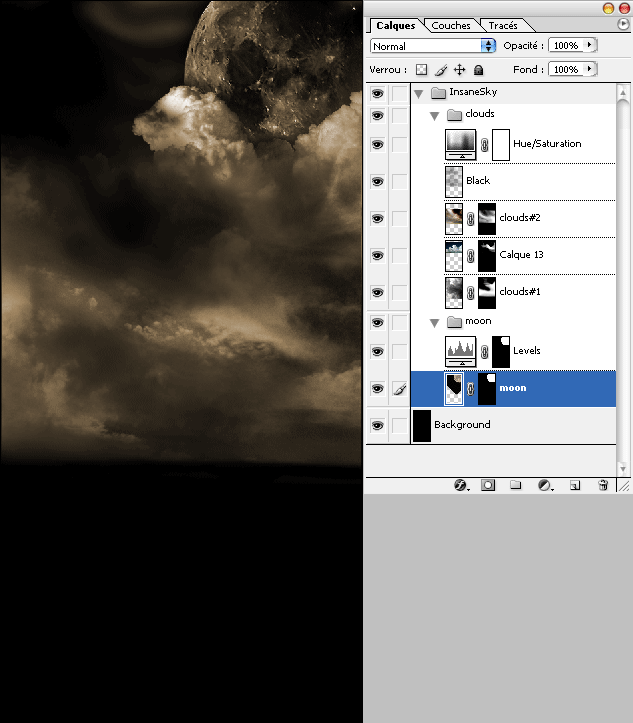Image resolution: width=633 pixels, height=723 pixels.
Task: Toggle visibility of Calque 13
Action: (378, 255)
